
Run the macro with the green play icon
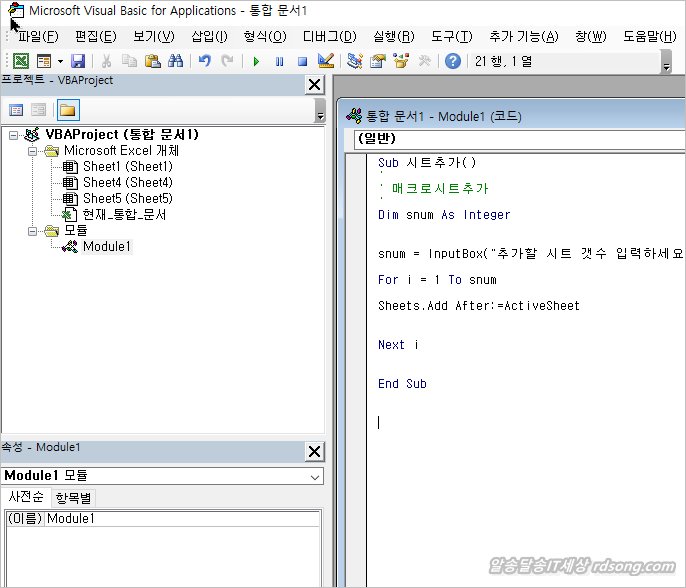point(256,61)
